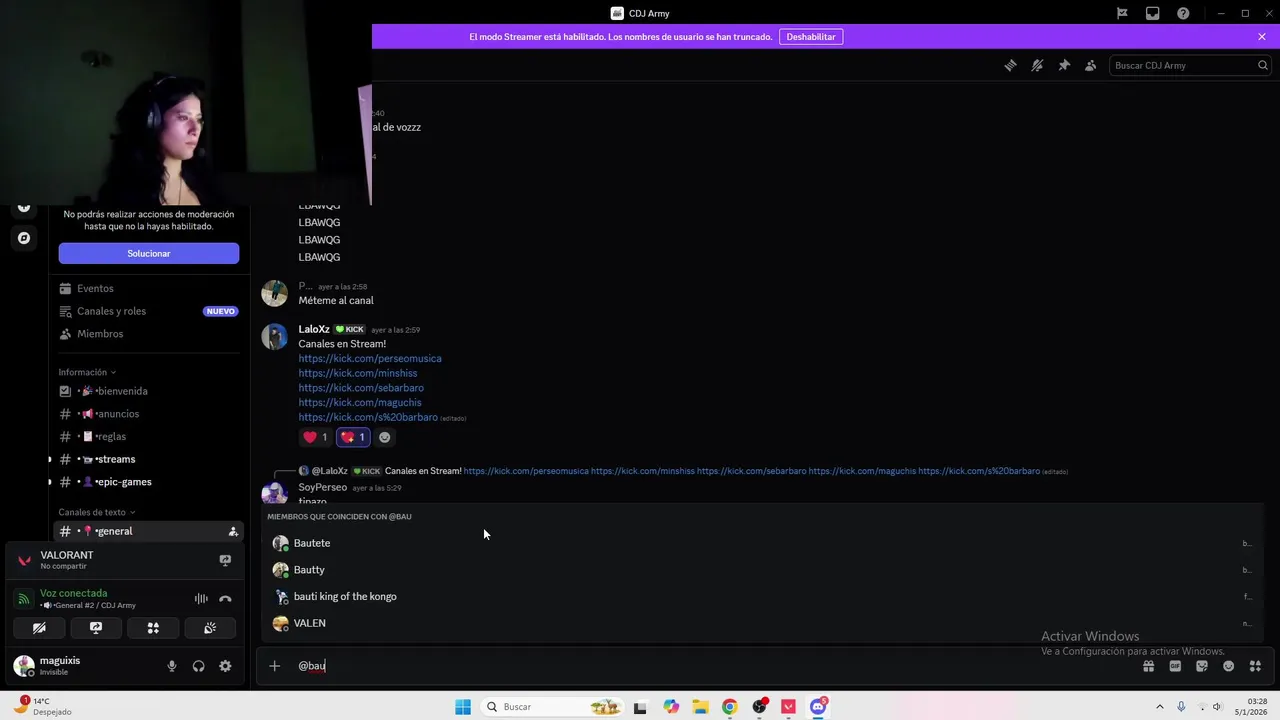This screenshot has height=720, width=1280.
Task: Open voice connection signal icon
Action: click(x=24, y=598)
